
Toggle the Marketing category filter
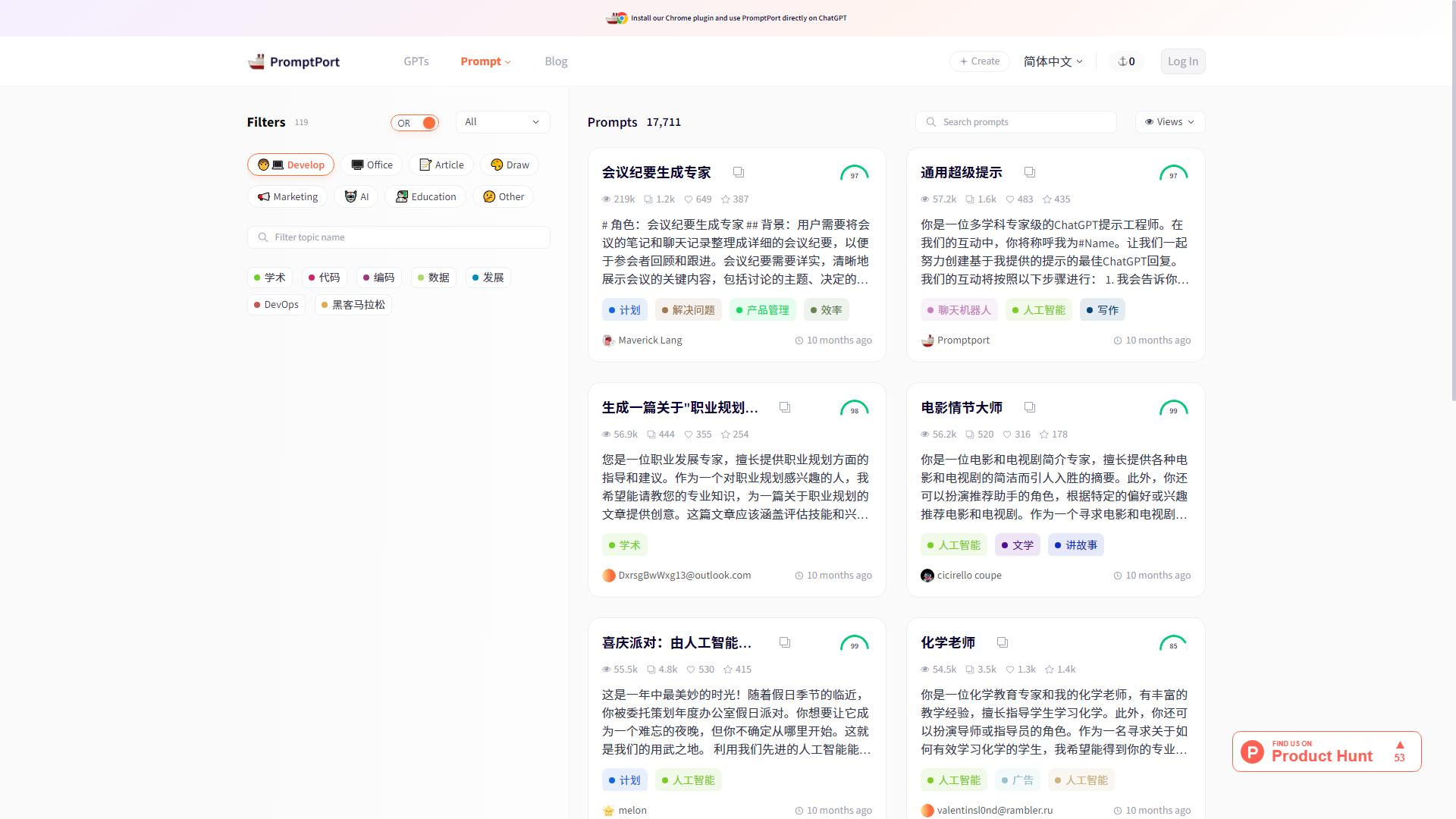pyautogui.click(x=287, y=196)
